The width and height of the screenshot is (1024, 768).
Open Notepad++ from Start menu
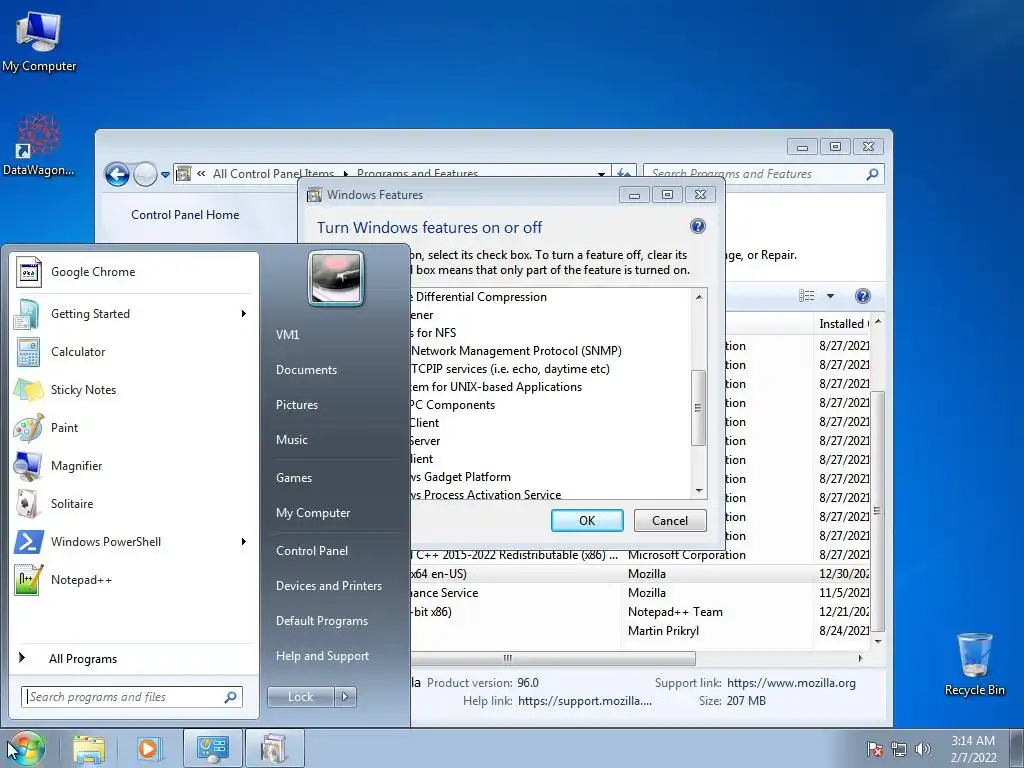tap(134, 579)
